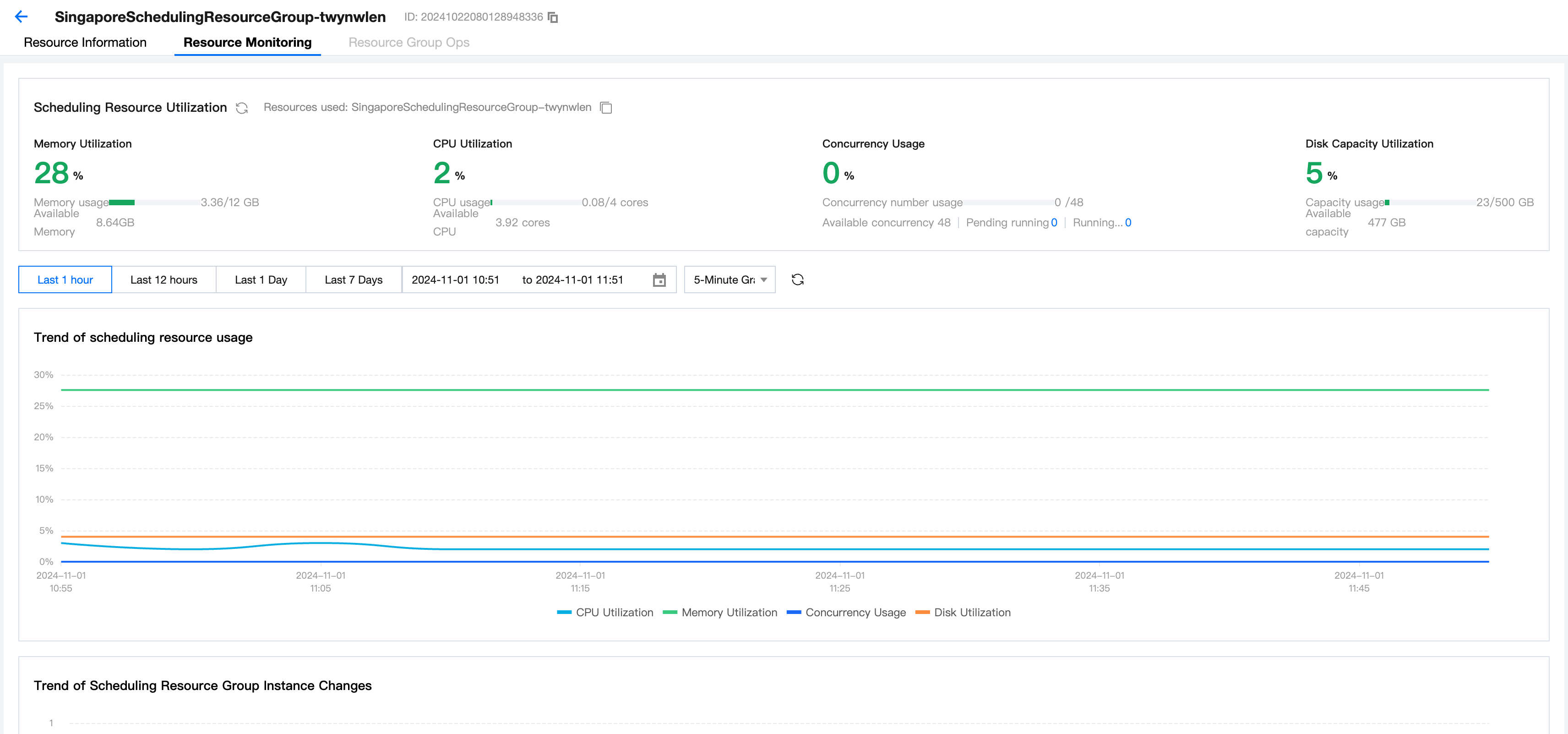The image size is (1568, 734).
Task: Select the Last 1 Day range
Action: click(261, 279)
